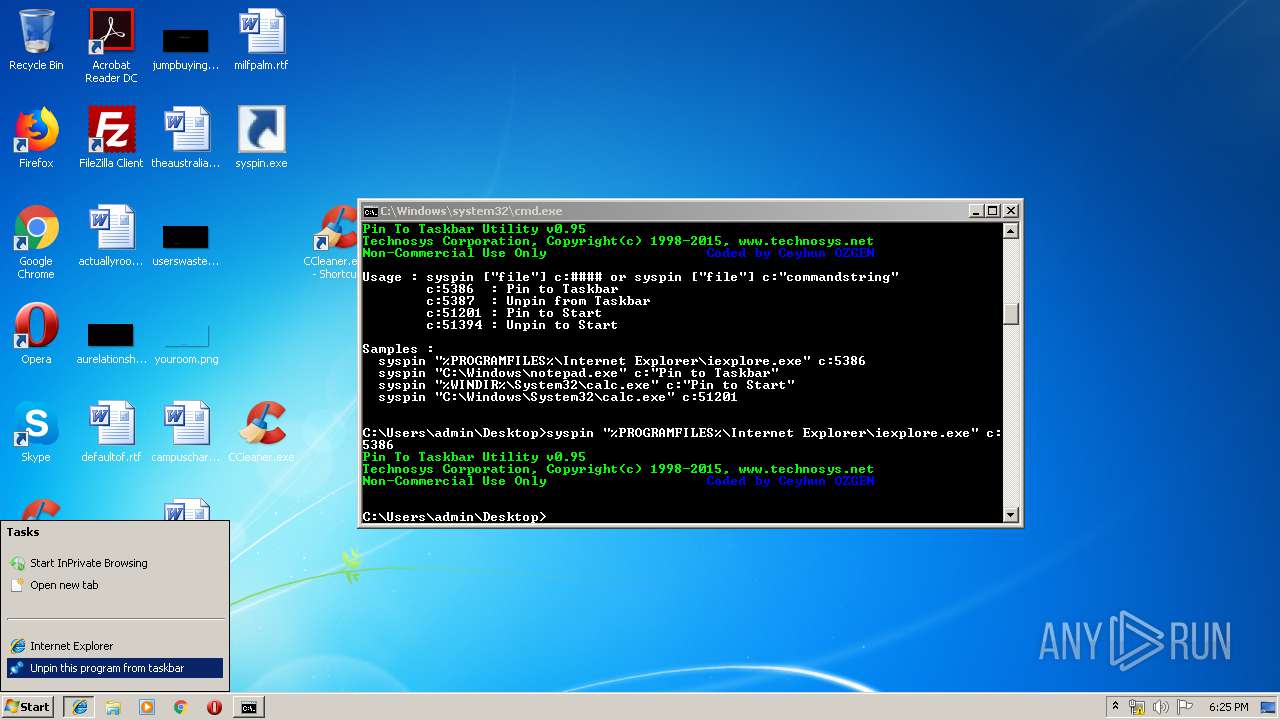Open the Firefox desktop shortcut

(x=36, y=138)
